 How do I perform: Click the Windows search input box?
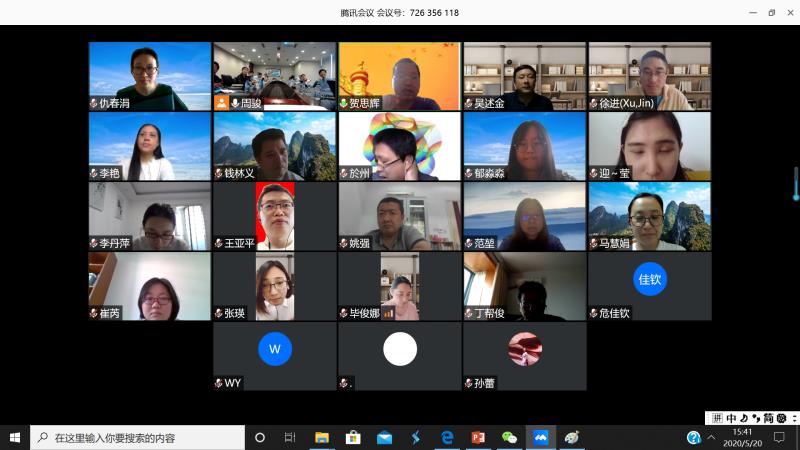click(x=140, y=438)
